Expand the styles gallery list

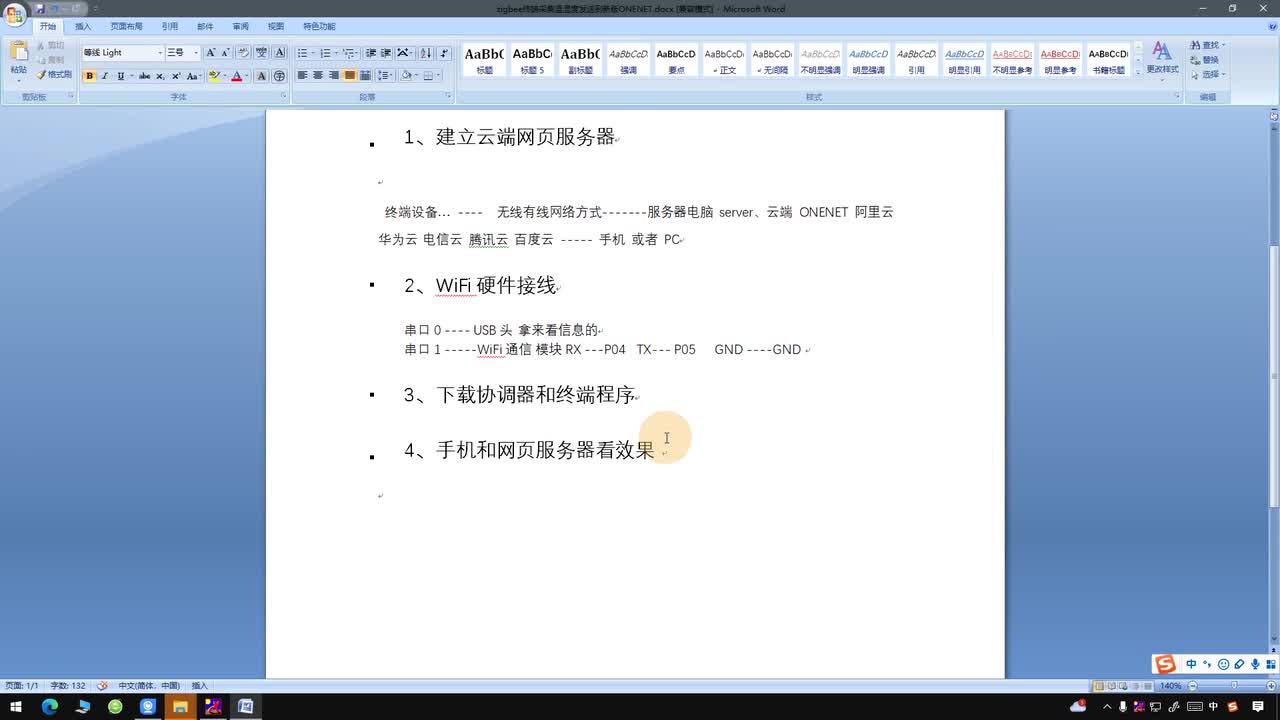pyautogui.click(x=1138, y=73)
